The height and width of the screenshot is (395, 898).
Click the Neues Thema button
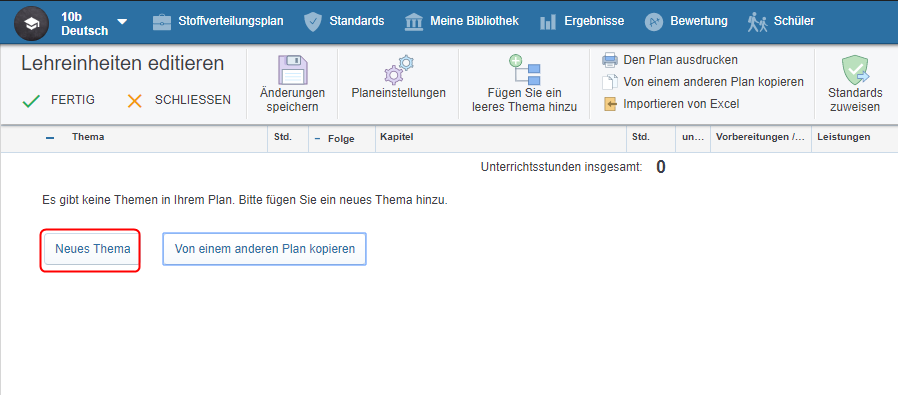click(92, 249)
